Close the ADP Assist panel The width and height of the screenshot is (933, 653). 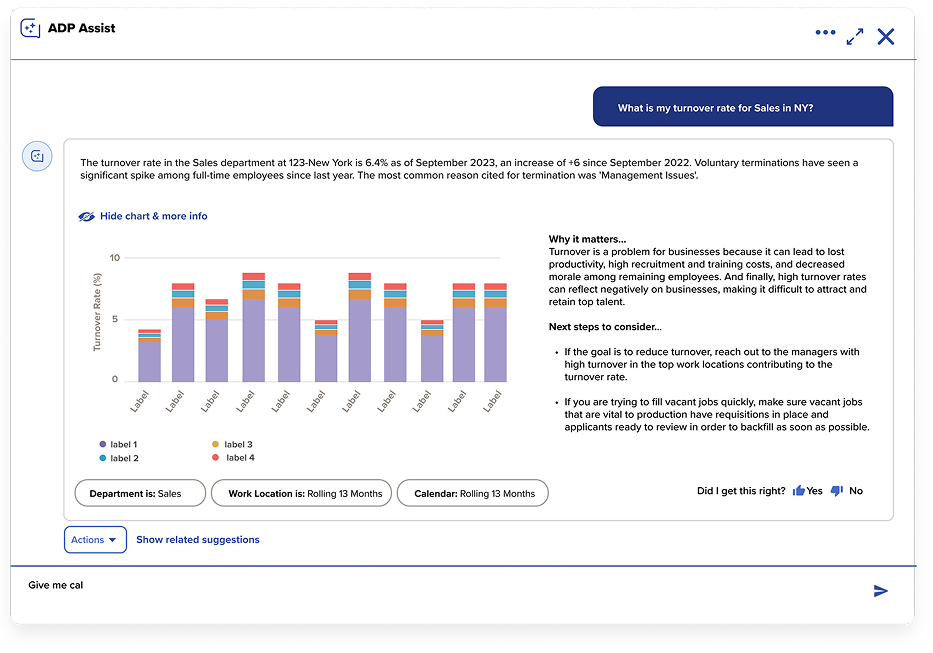click(x=886, y=37)
